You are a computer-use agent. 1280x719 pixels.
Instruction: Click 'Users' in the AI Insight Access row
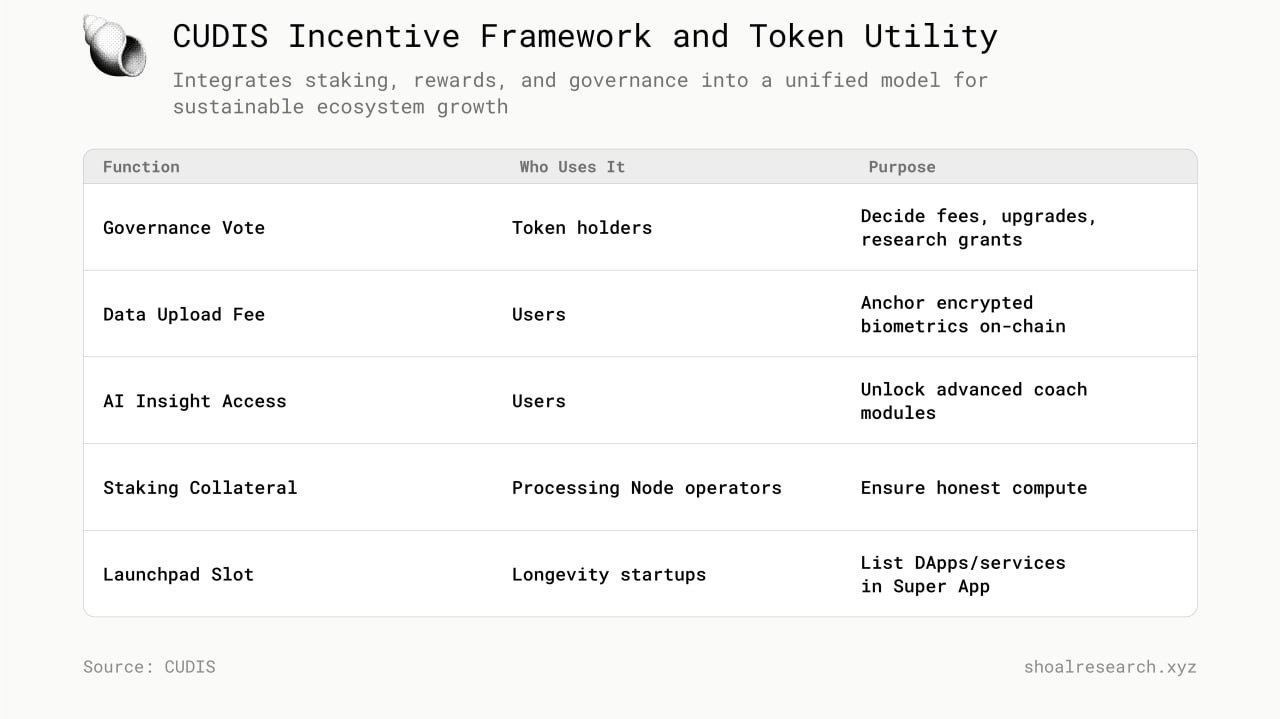click(539, 401)
